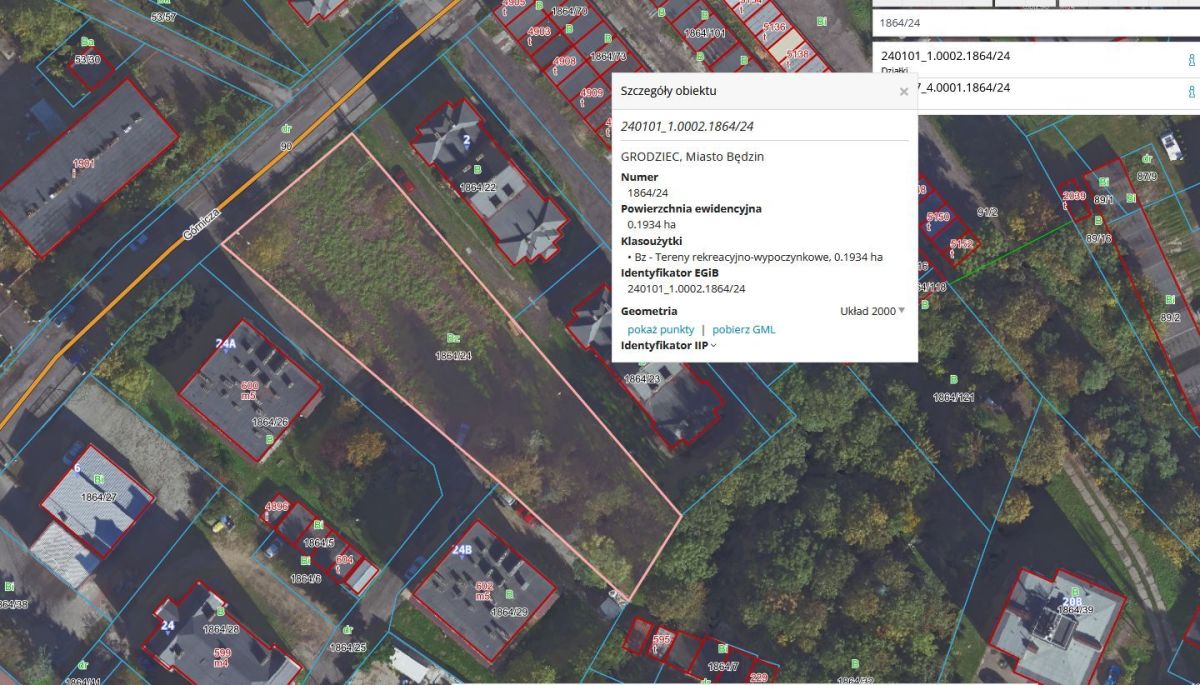Select building 20B on parcel 1864/39
The width and height of the screenshot is (1200, 685).
(x=1072, y=593)
